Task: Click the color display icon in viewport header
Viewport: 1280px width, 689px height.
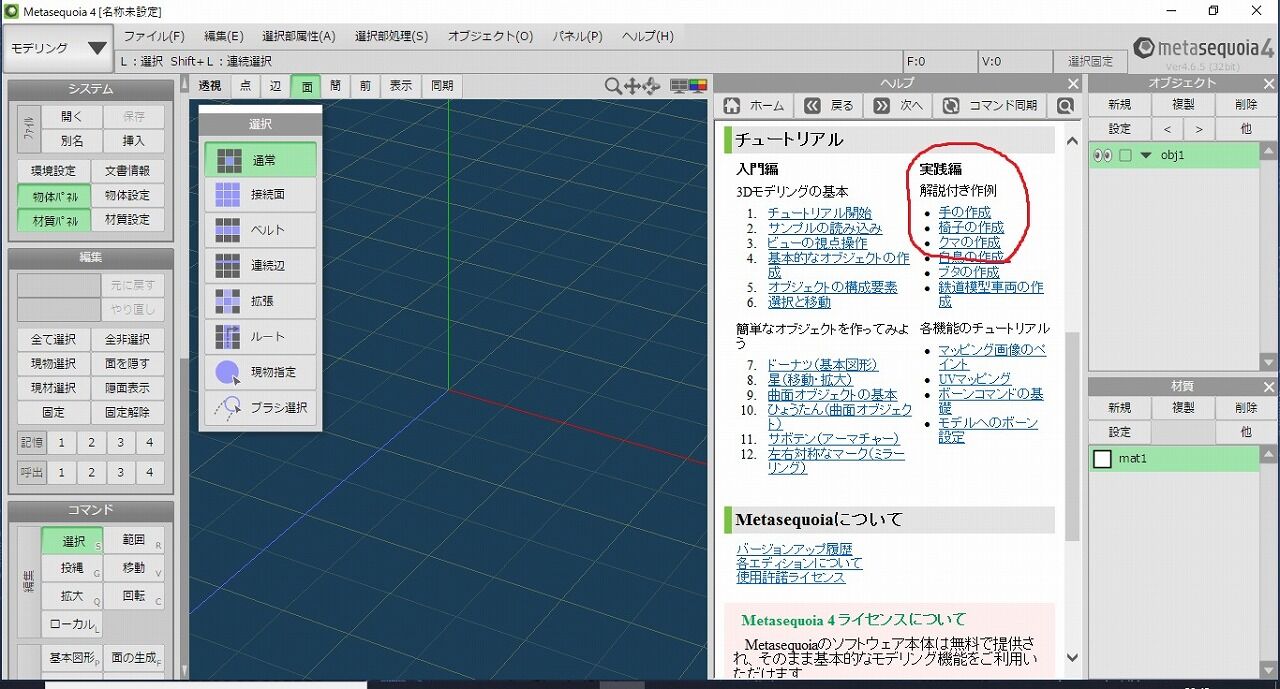Action: [x=697, y=86]
